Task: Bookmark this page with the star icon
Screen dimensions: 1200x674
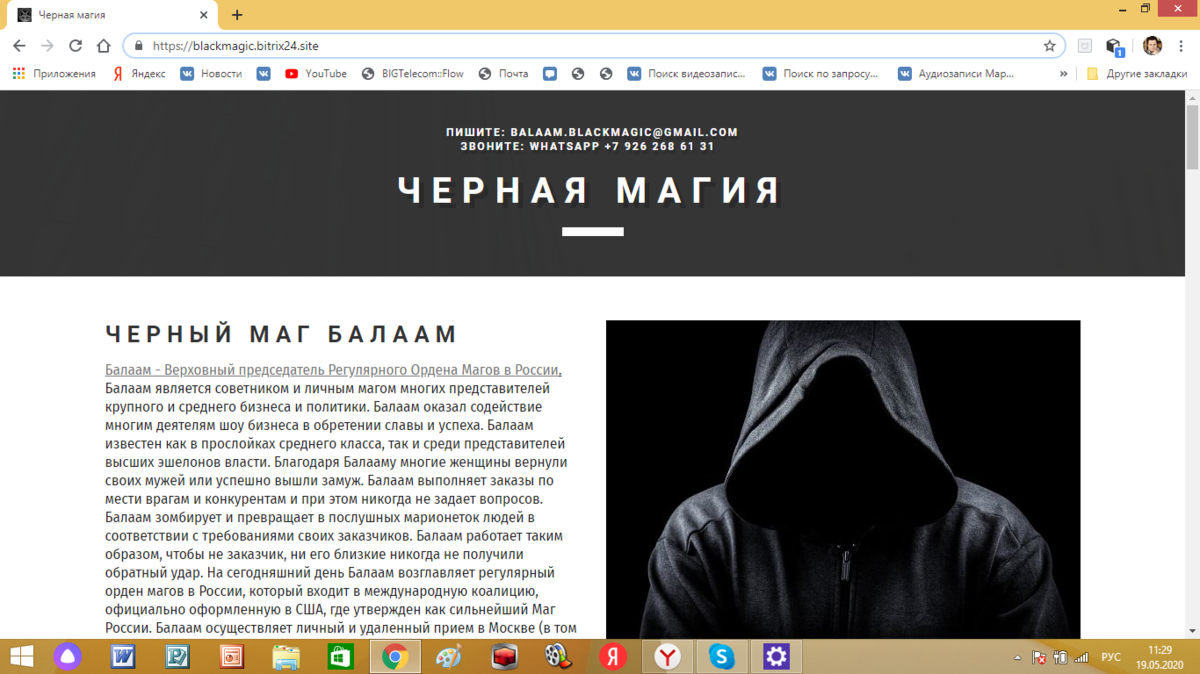Action: [1049, 46]
